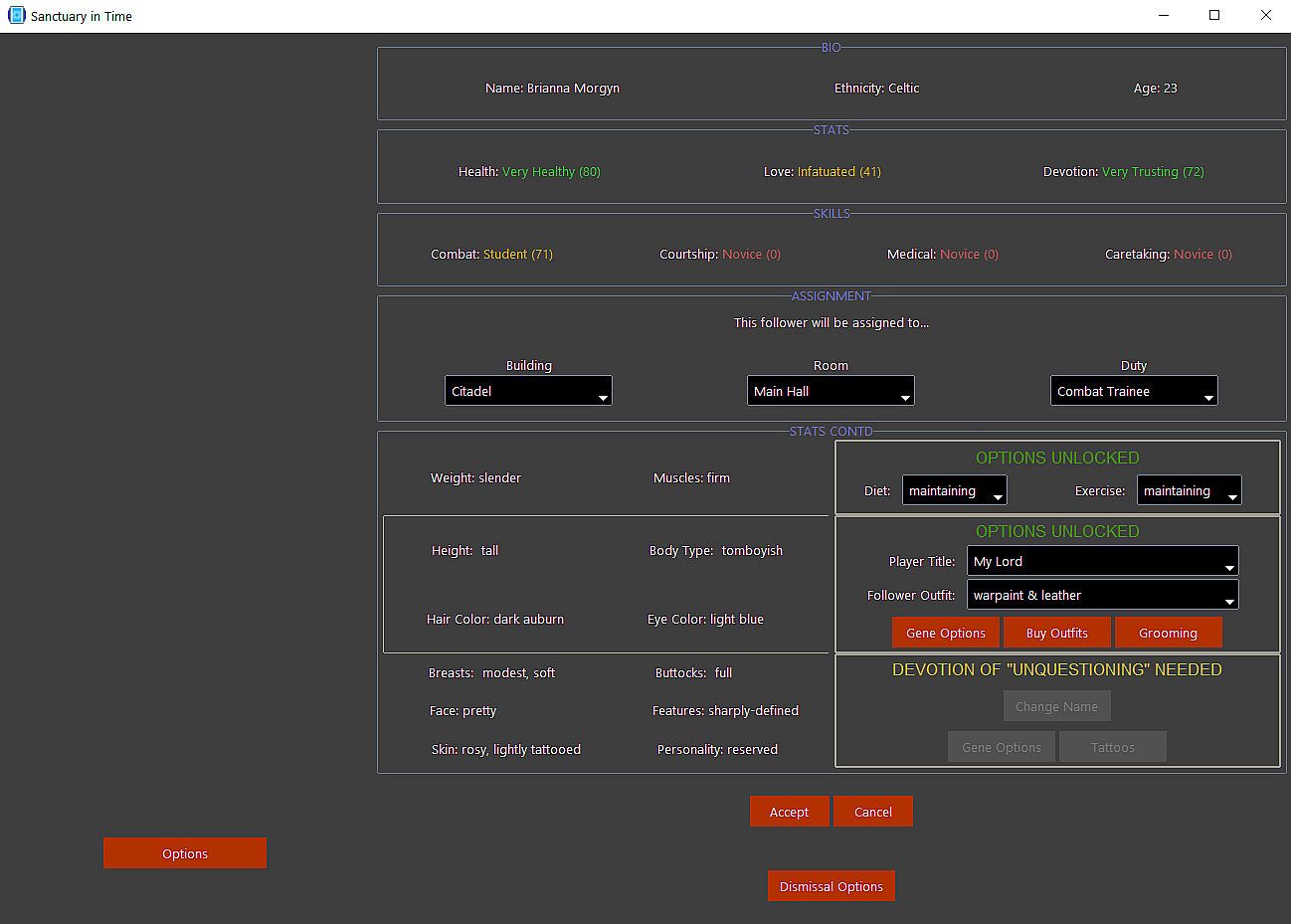Click the greyed-out Change Name button
The width and height of the screenshot is (1291, 924).
pyautogui.click(x=1056, y=706)
